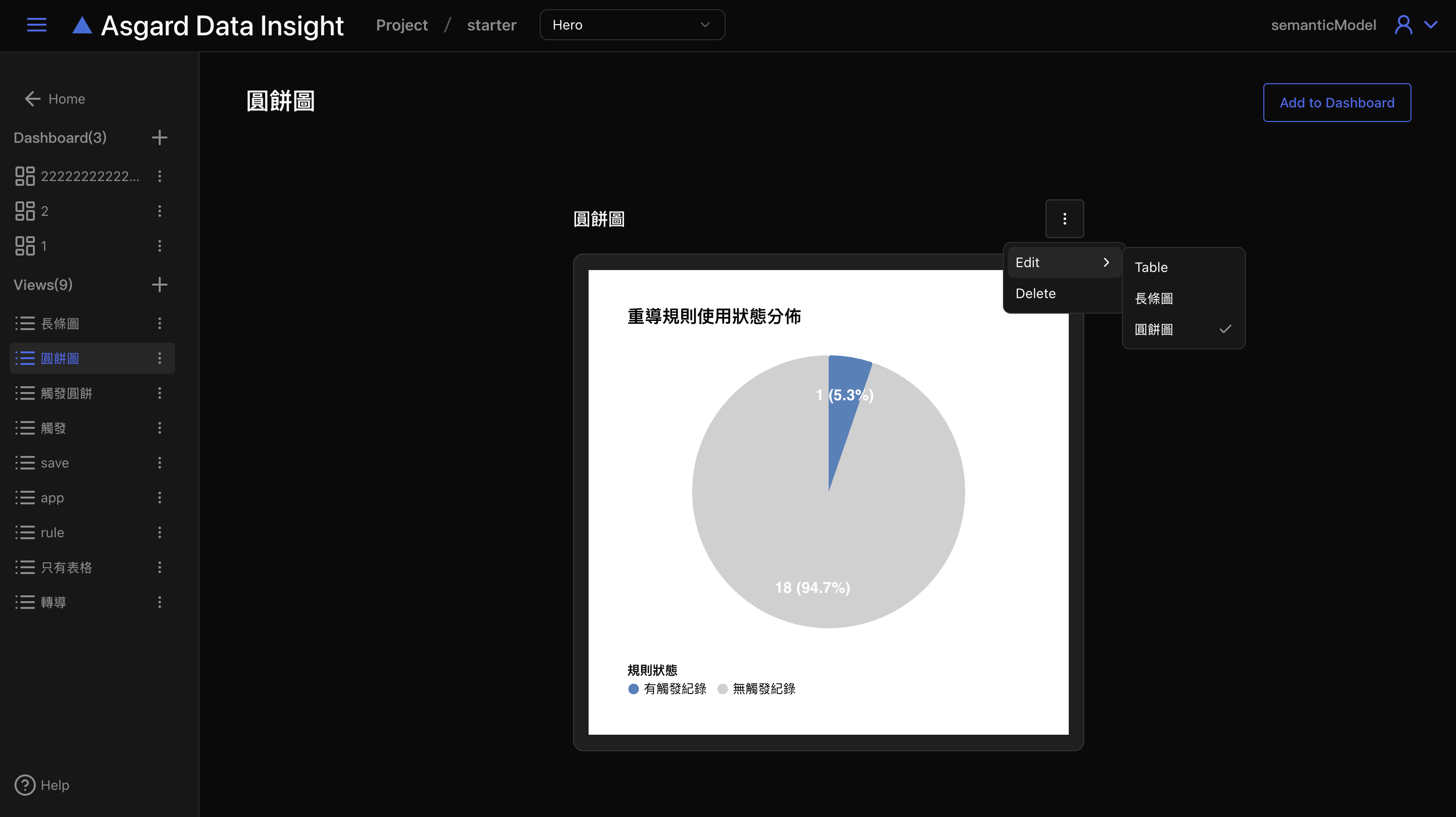Image resolution: width=1456 pixels, height=817 pixels.
Task: Add a new dashboard with plus icon
Action: [x=159, y=137]
